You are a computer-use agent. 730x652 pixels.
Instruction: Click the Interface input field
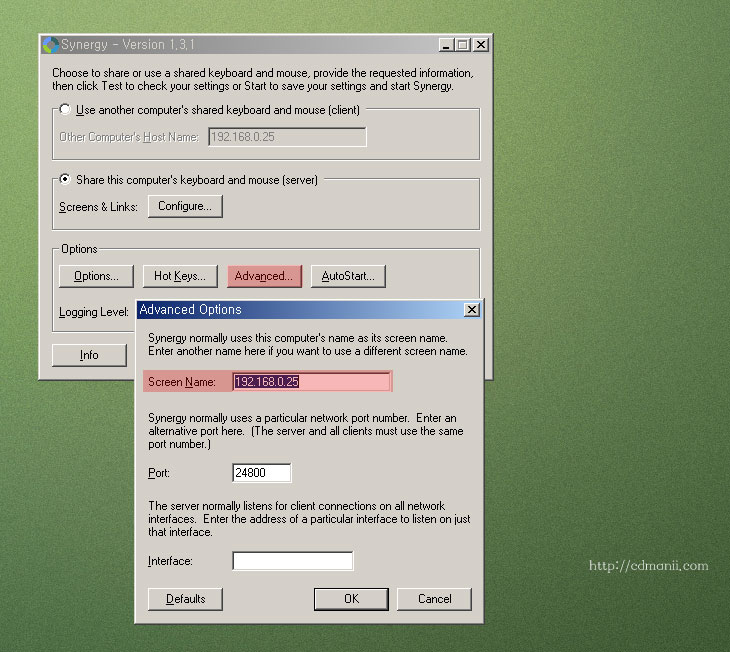(x=292, y=561)
